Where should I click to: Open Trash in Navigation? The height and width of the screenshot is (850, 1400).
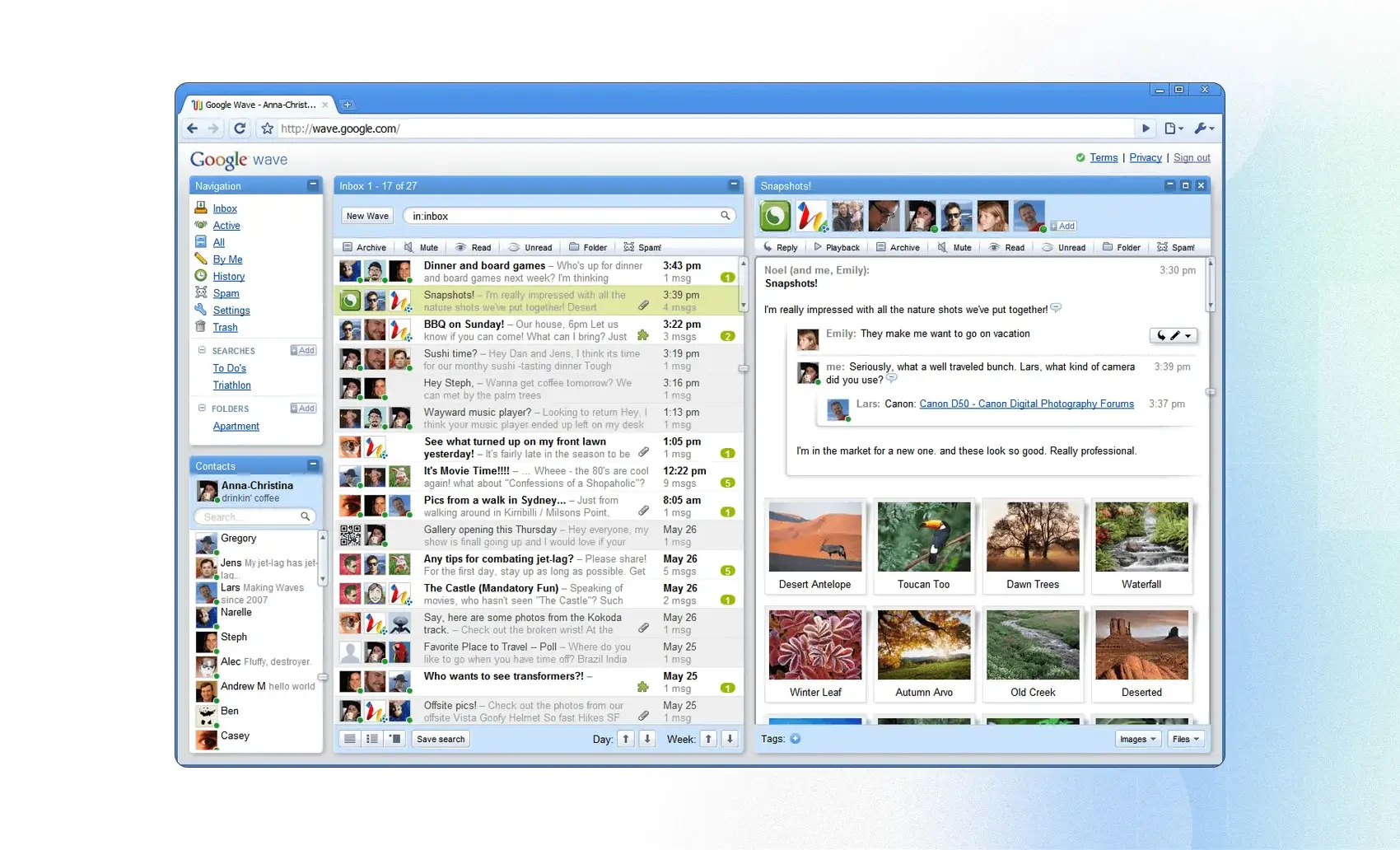coord(225,328)
